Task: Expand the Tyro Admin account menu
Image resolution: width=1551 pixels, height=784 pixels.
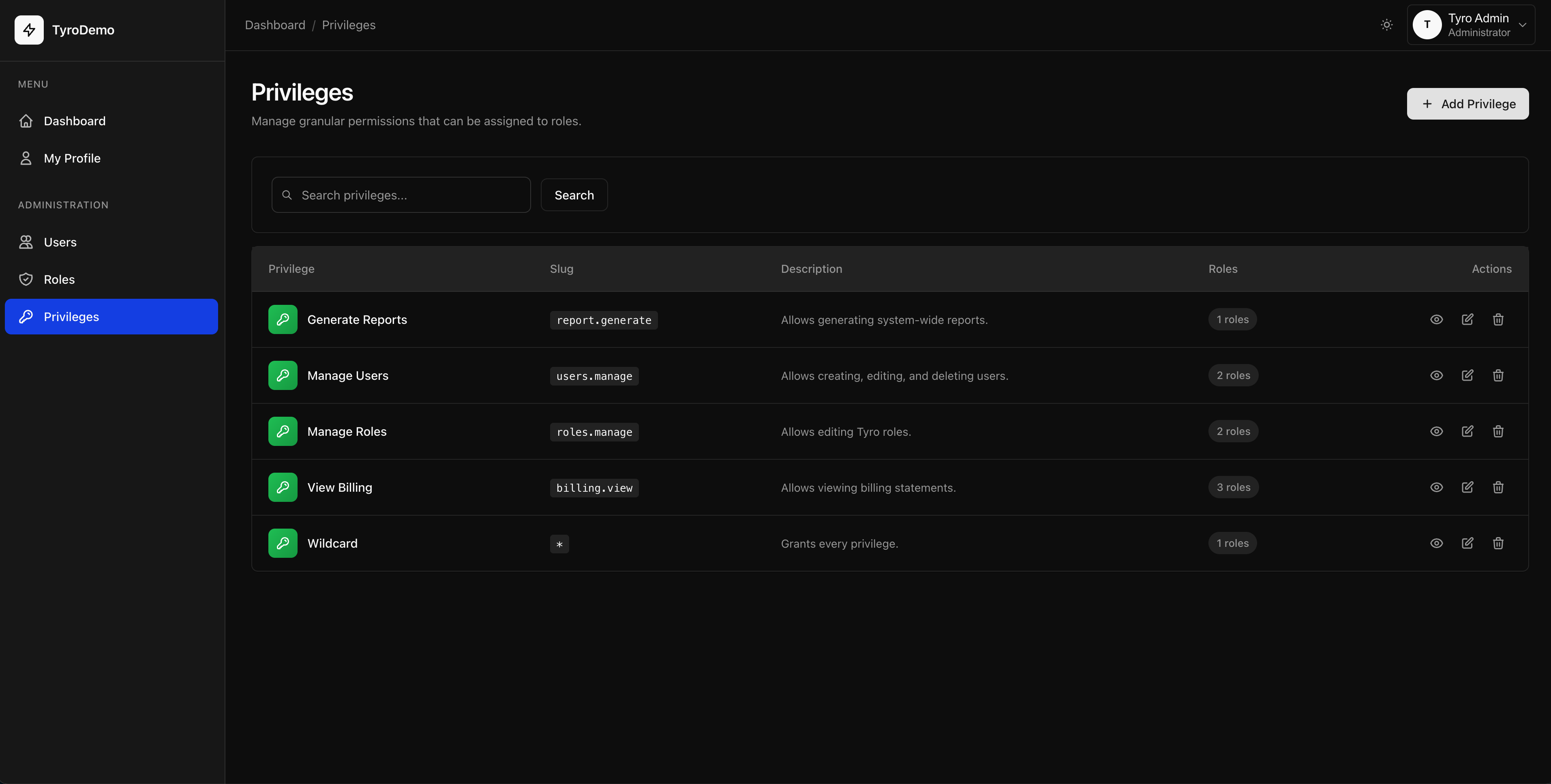Action: click(1470, 25)
